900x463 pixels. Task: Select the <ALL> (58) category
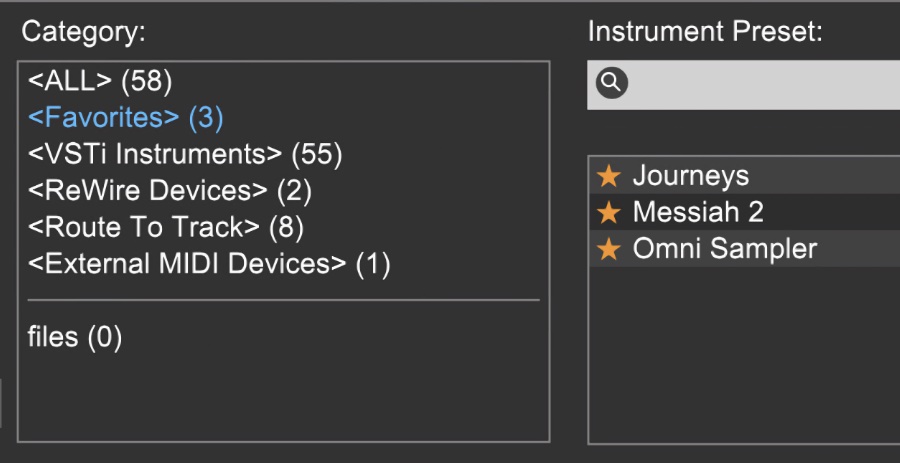(100, 81)
